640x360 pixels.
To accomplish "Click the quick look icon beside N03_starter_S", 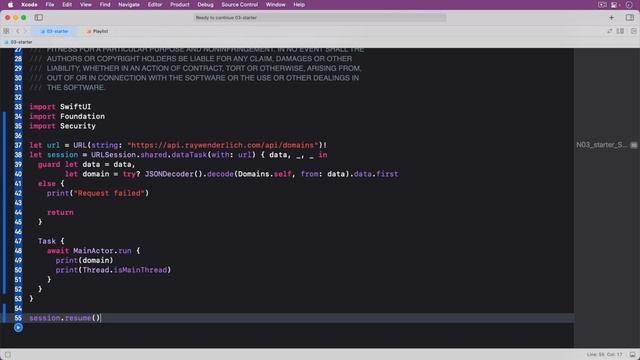I will tap(633, 145).
